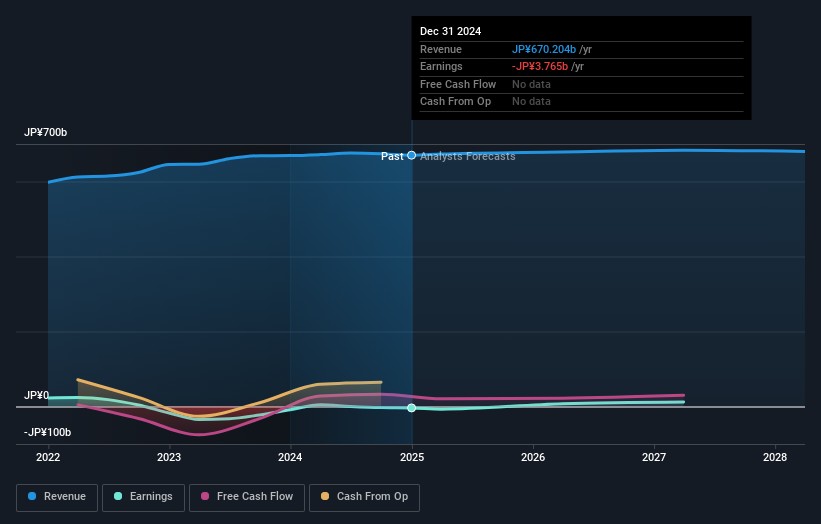Click the Dec 31 2024 tooltip heading

pos(450,31)
